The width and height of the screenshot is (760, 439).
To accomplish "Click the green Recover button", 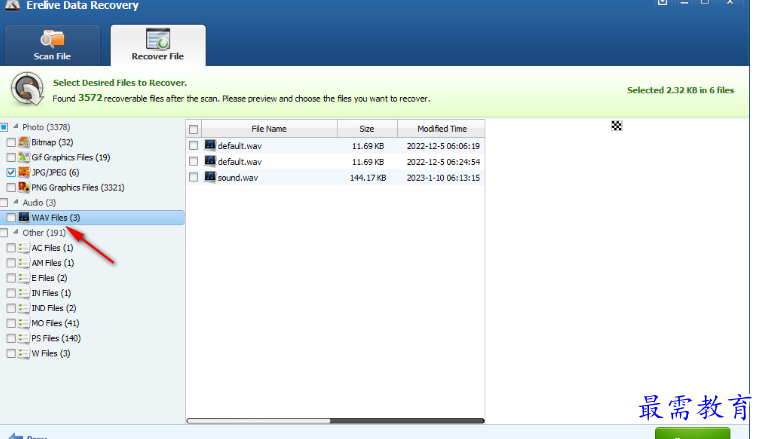I will 692,433.
